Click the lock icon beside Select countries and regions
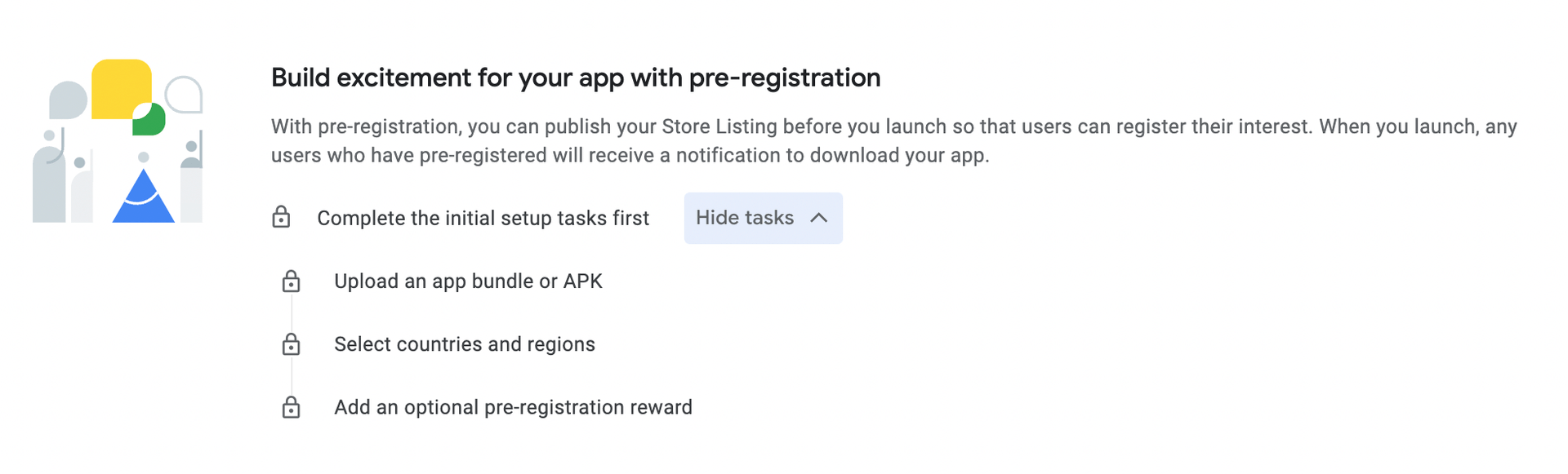 tap(292, 344)
